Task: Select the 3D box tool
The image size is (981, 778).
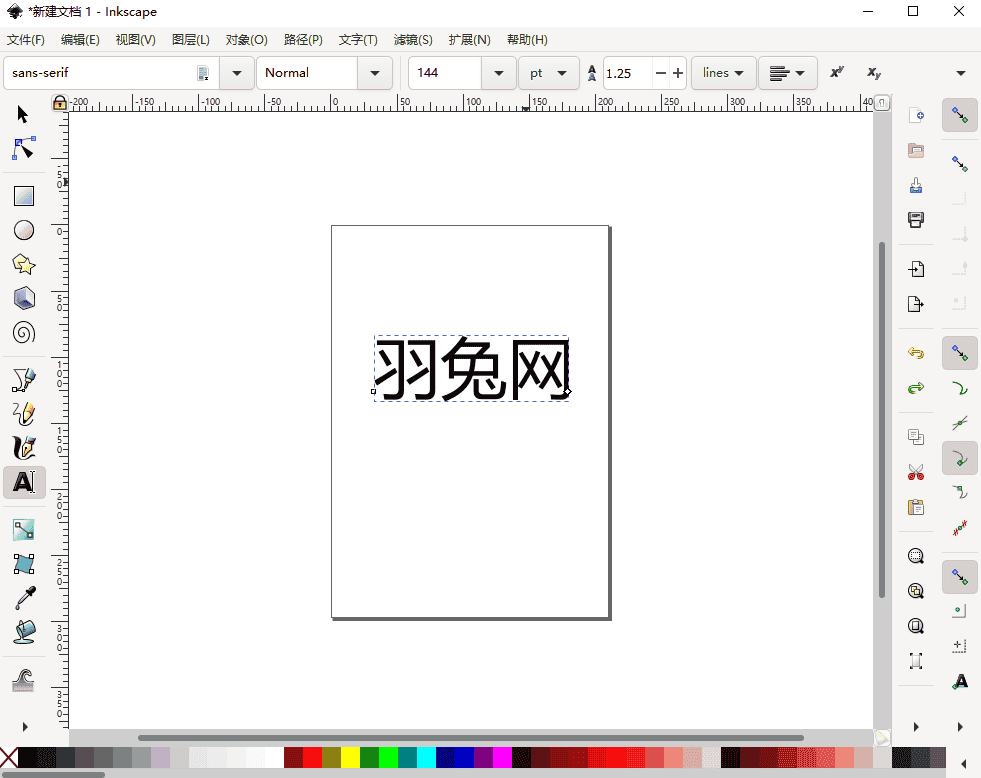Action: click(24, 298)
